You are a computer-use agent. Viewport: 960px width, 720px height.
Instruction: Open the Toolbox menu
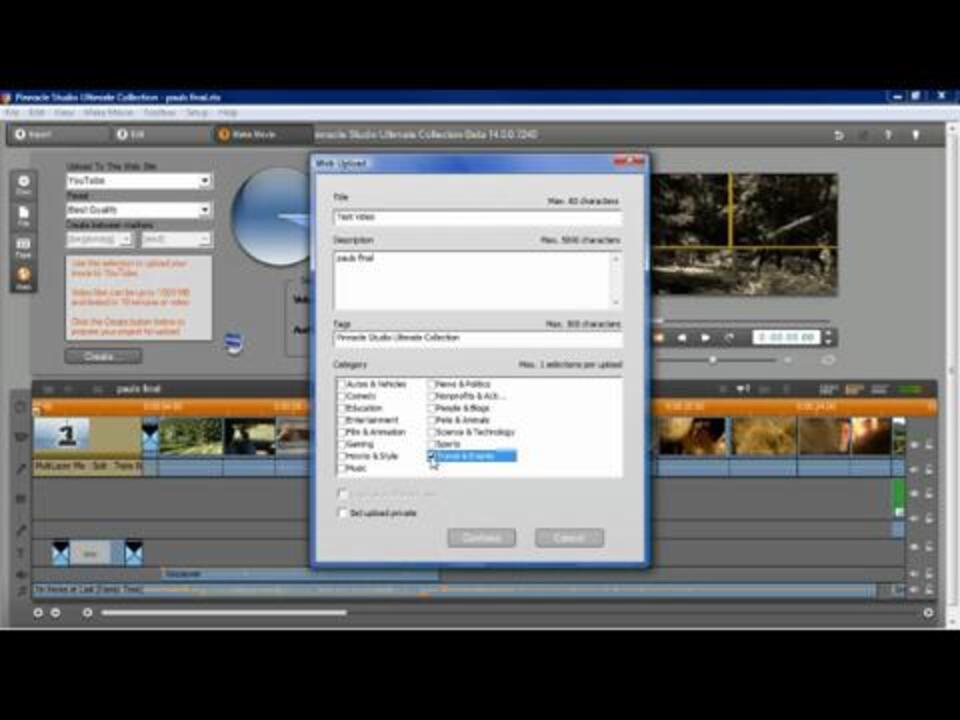click(x=160, y=113)
